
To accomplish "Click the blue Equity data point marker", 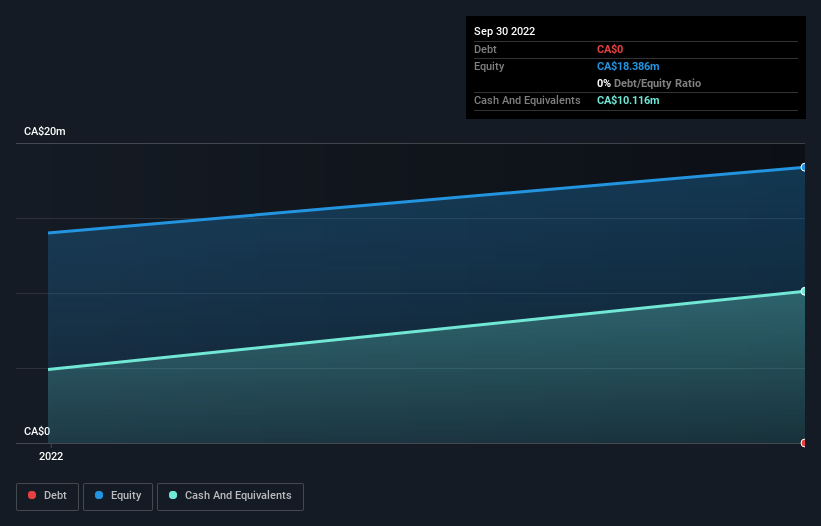I will click(x=804, y=167).
